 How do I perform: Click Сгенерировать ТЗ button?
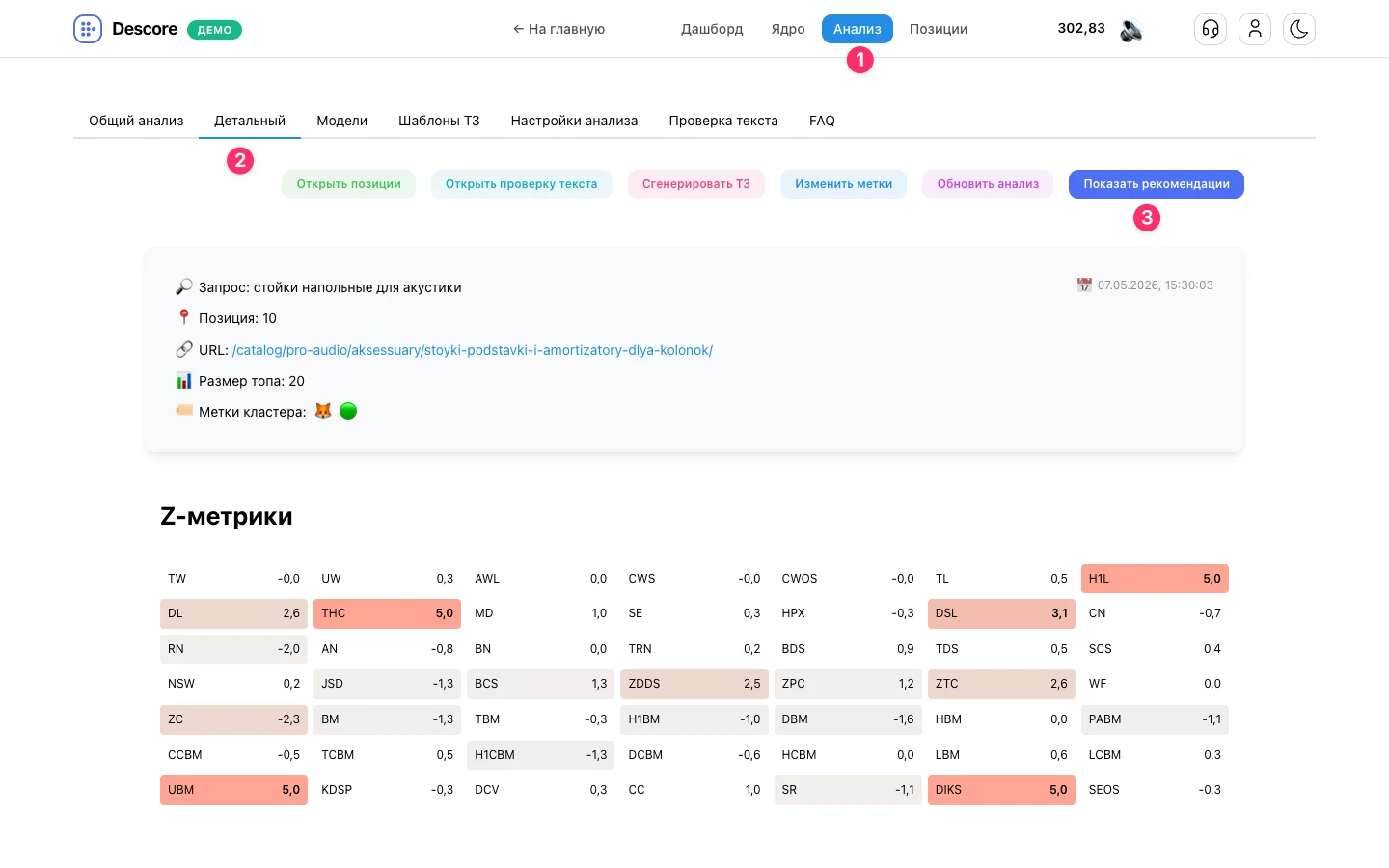(x=696, y=184)
